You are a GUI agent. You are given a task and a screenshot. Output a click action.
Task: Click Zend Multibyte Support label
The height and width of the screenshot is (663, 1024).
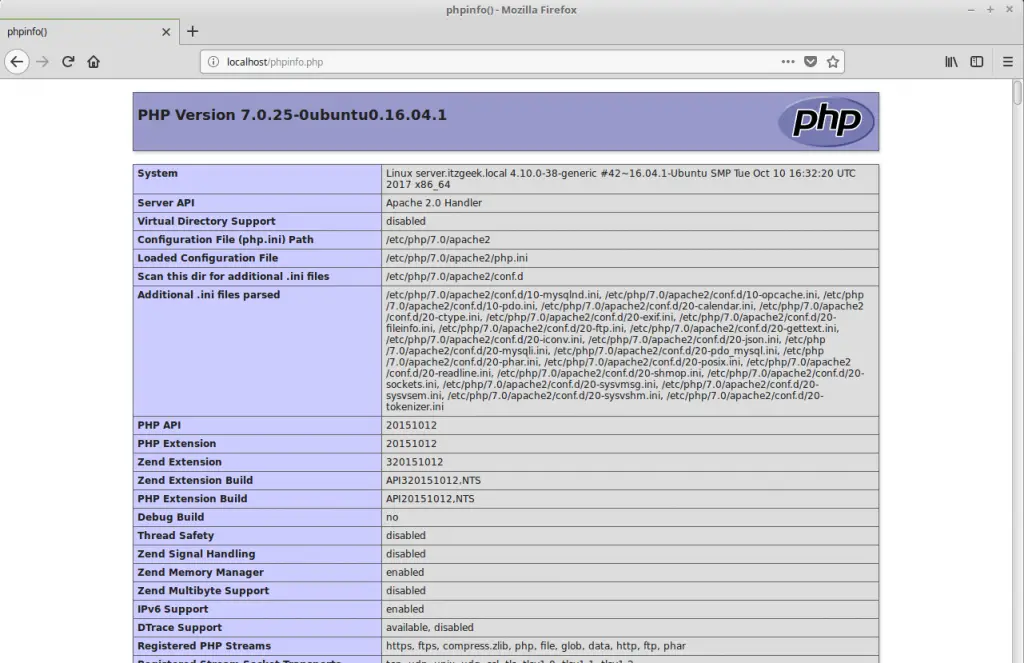(203, 590)
